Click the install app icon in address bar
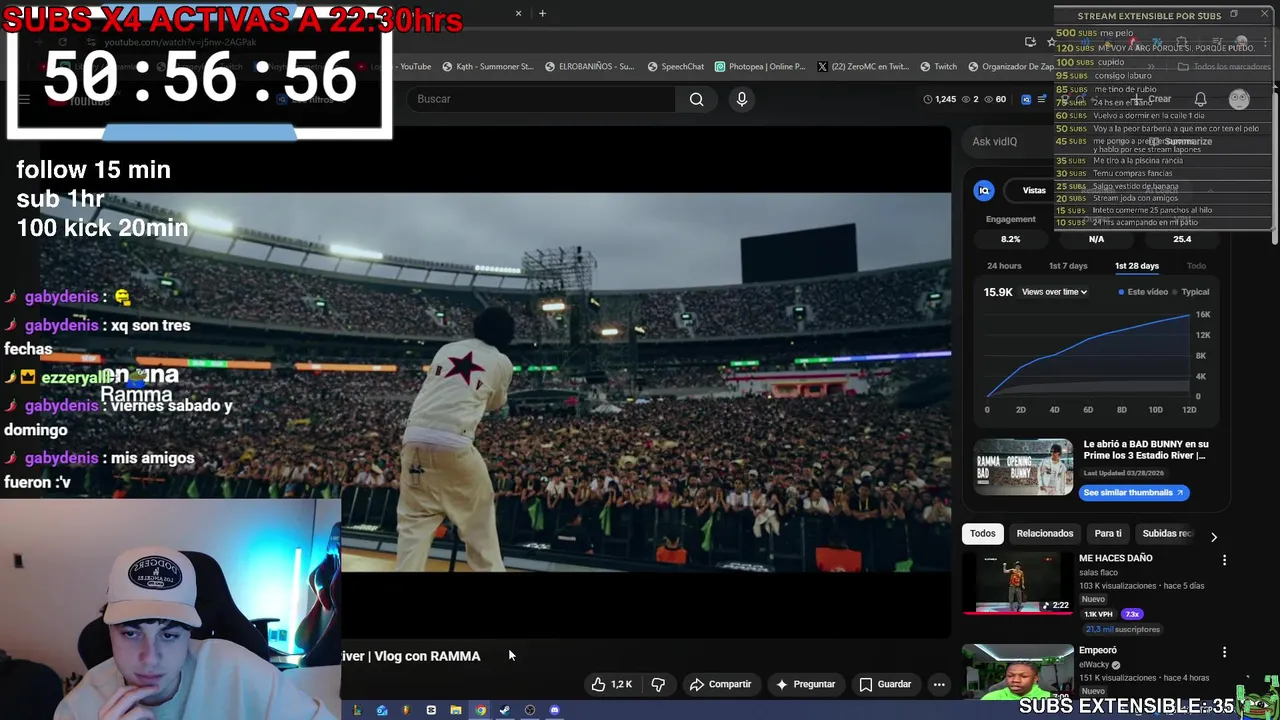The image size is (1280, 720). [x=1030, y=41]
